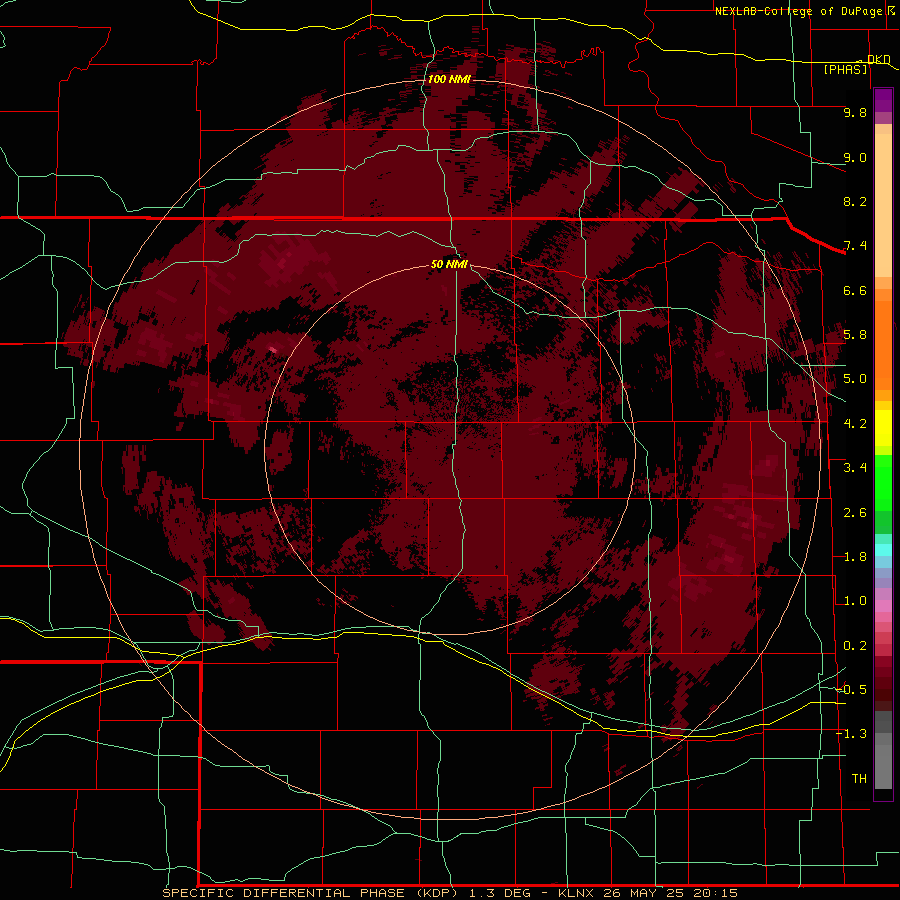The width and height of the screenshot is (900, 900).
Task: Select the 8.2 value on the scale
Action: 855,201
